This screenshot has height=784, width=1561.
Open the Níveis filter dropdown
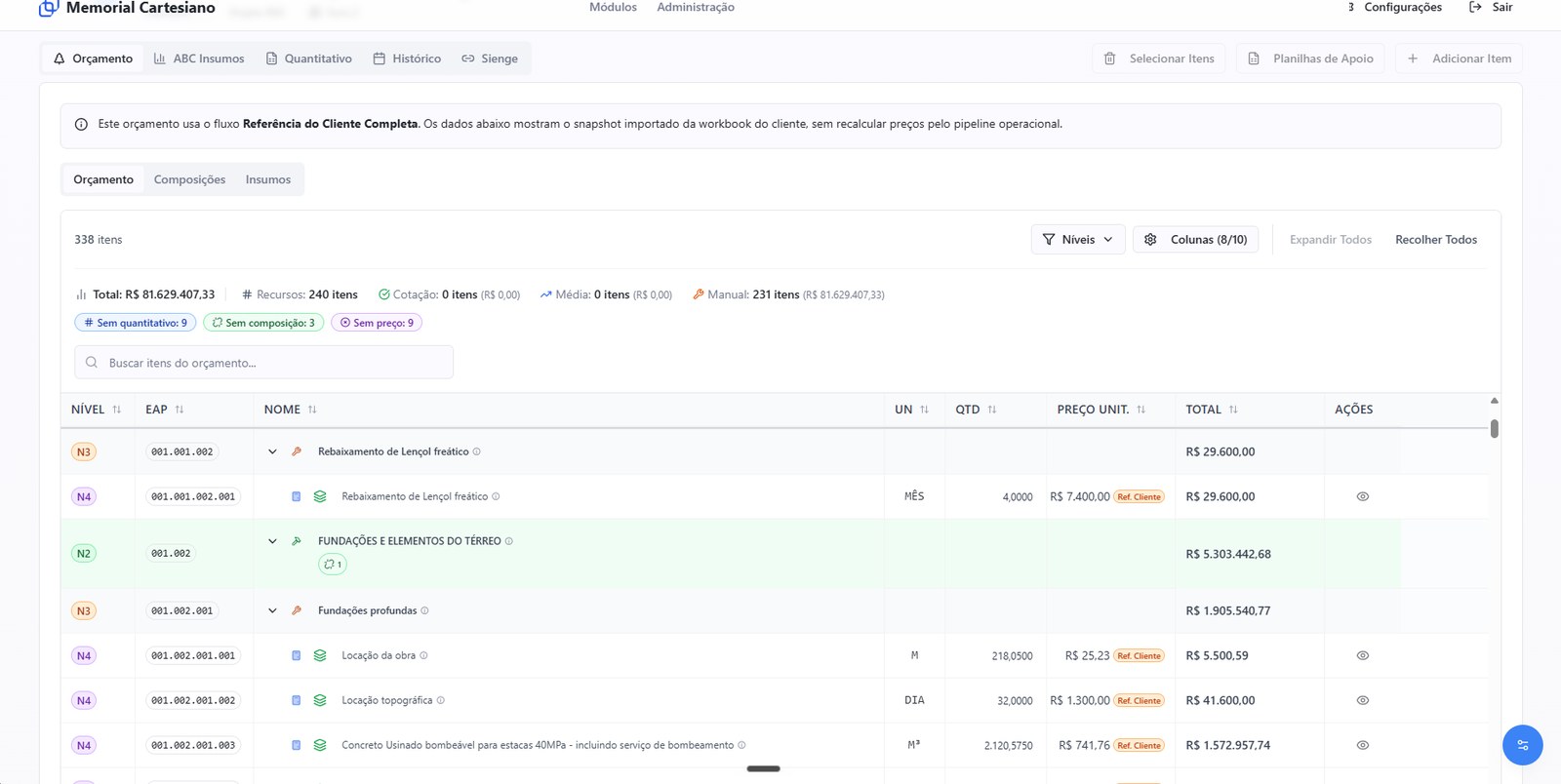click(1078, 240)
